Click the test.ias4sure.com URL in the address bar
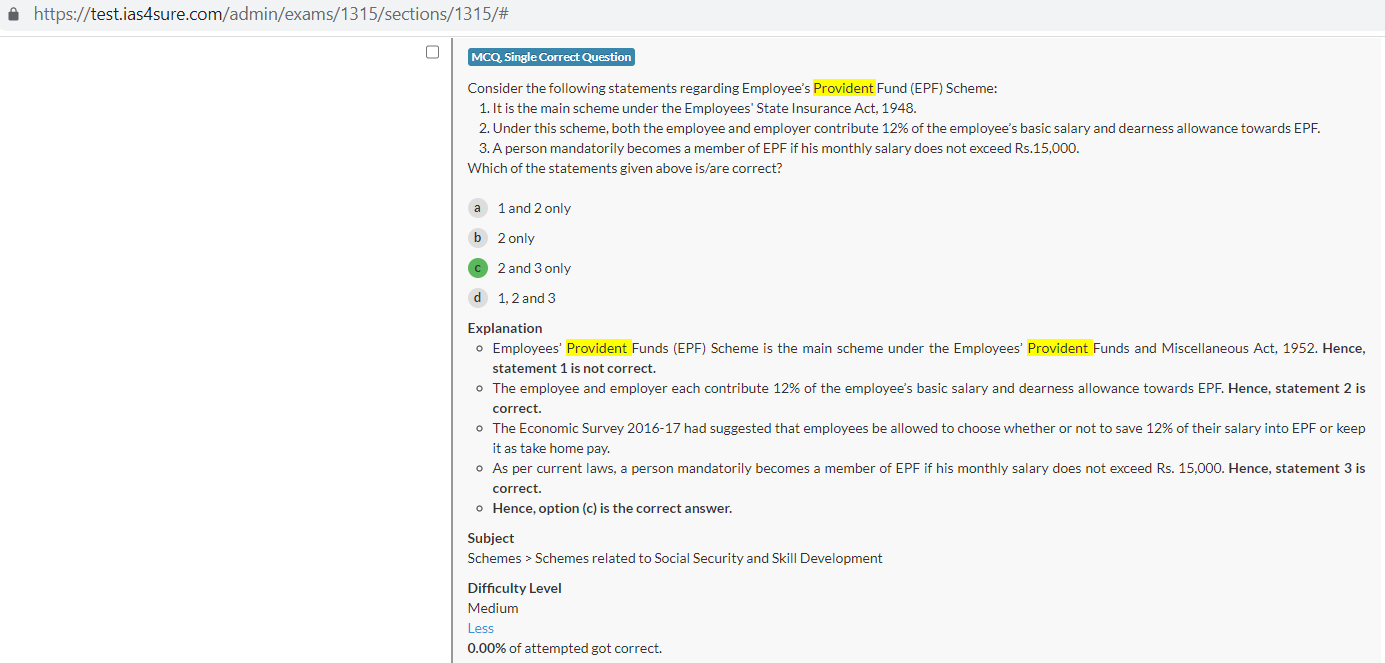The width and height of the screenshot is (1385, 663). coord(272,15)
